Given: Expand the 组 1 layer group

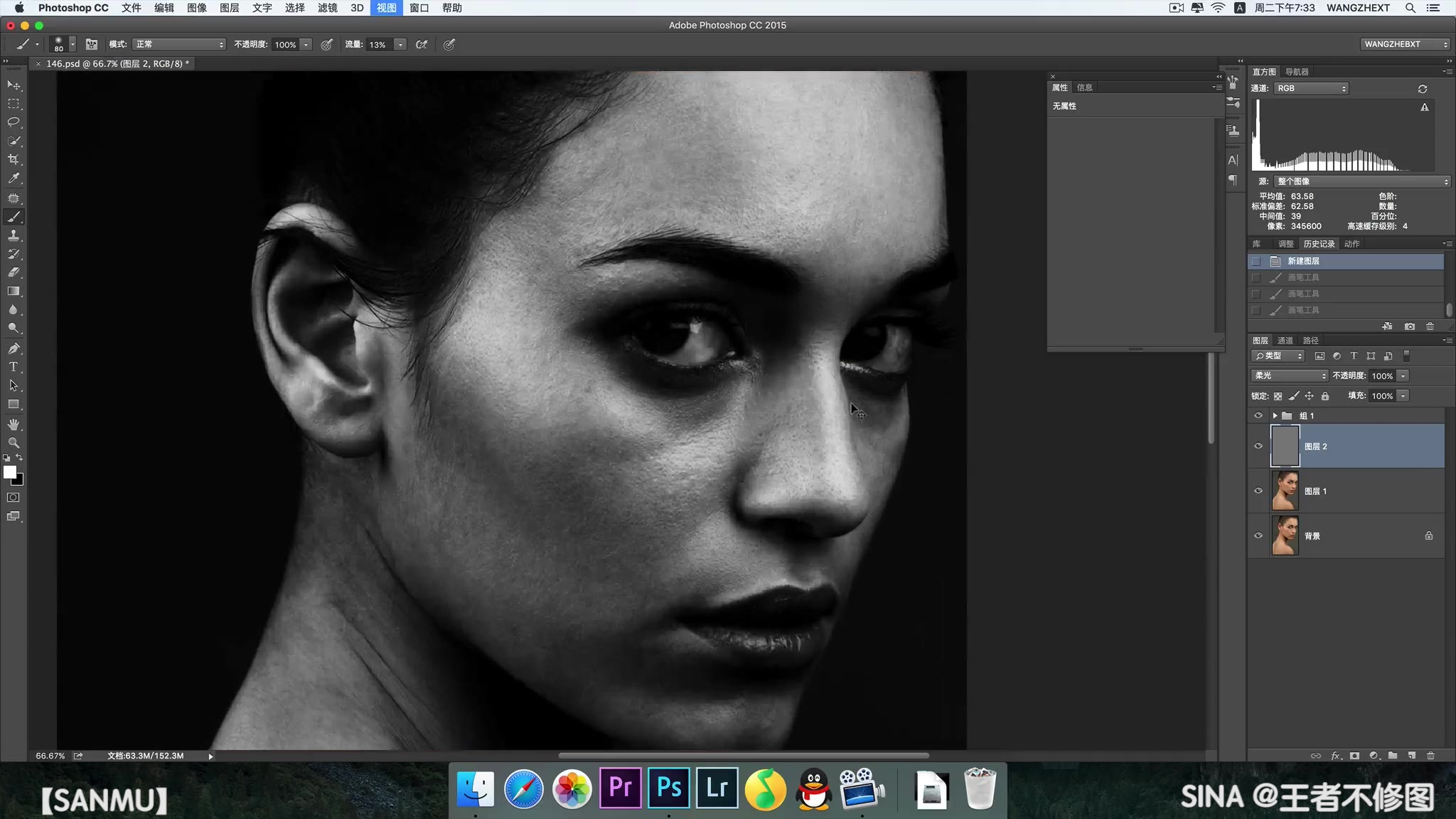Looking at the screenshot, I should 1275,416.
